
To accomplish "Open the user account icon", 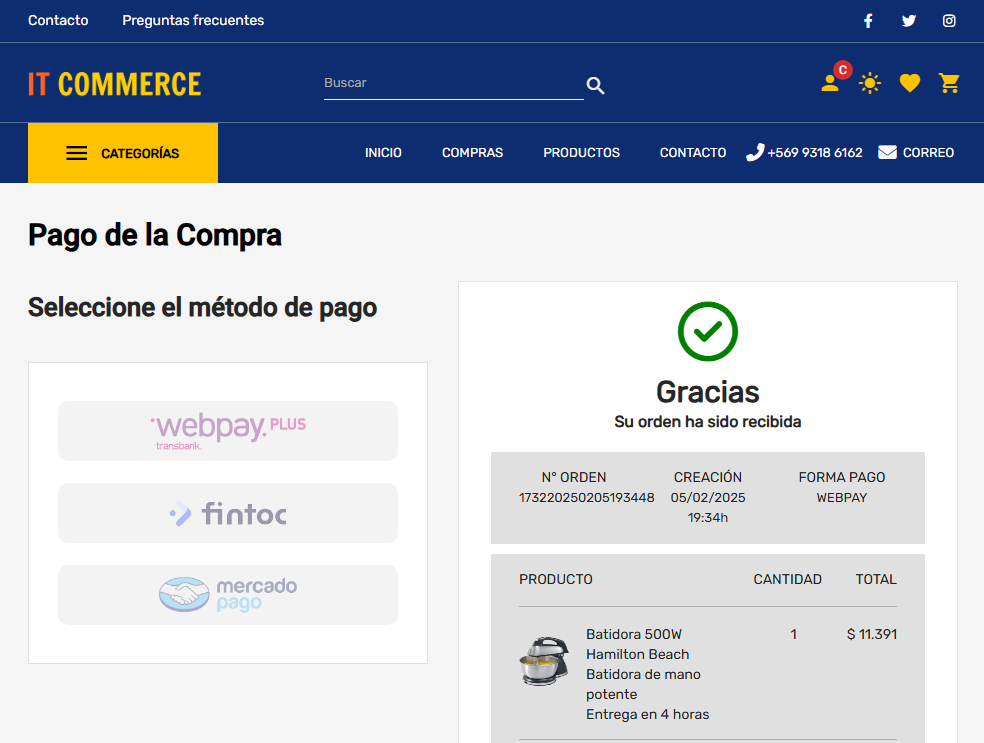I will [830, 84].
